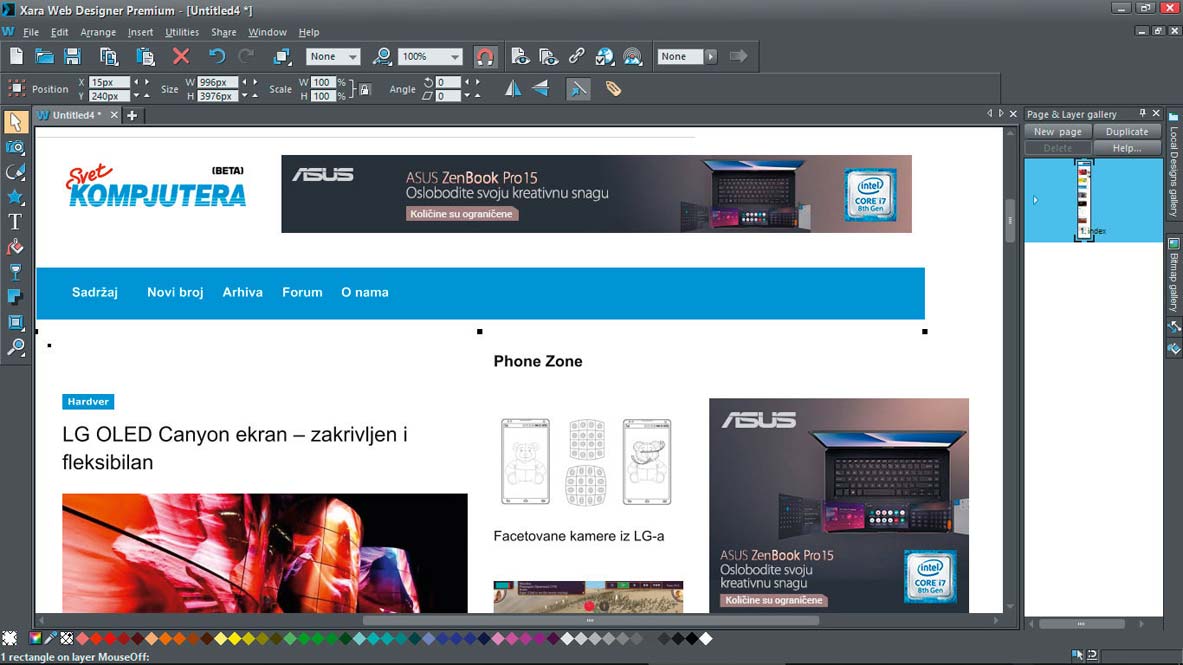Click the gallery Help... button
The width and height of the screenshot is (1183, 665).
(x=1127, y=148)
